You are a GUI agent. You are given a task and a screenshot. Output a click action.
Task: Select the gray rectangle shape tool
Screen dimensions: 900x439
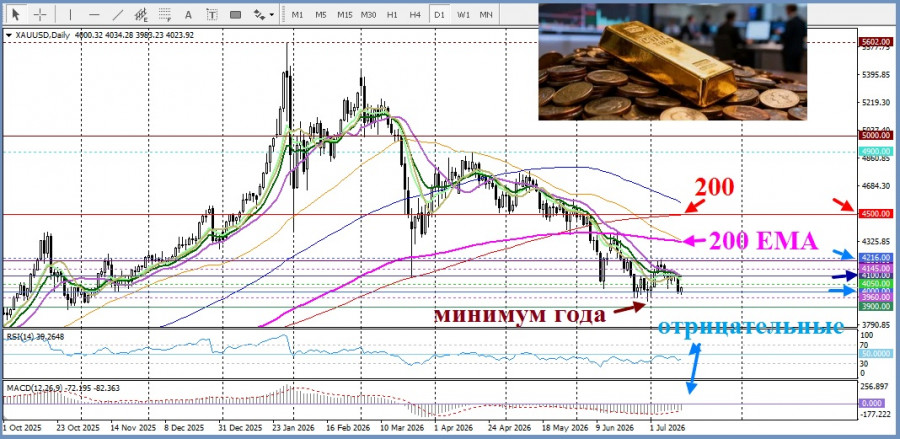(235, 14)
